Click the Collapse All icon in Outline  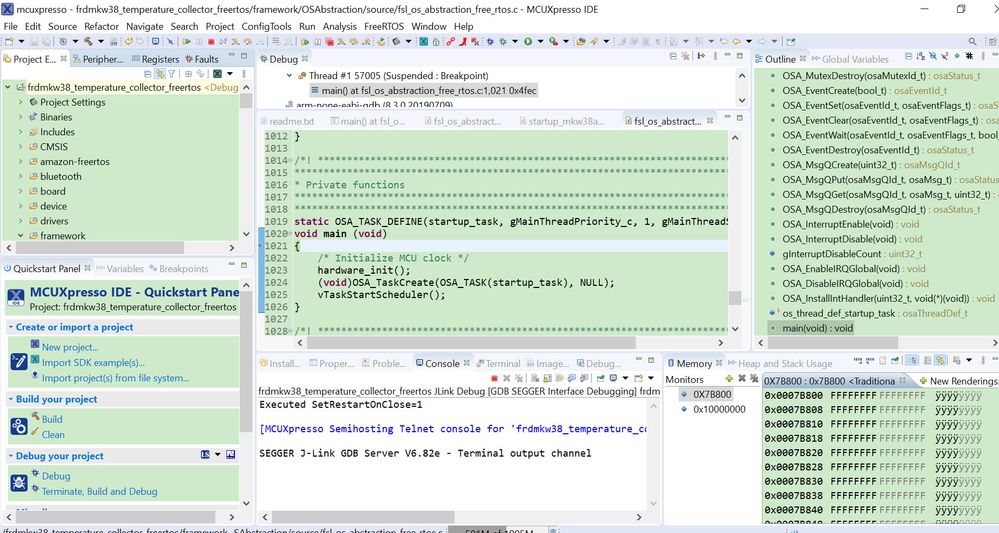(x=909, y=57)
